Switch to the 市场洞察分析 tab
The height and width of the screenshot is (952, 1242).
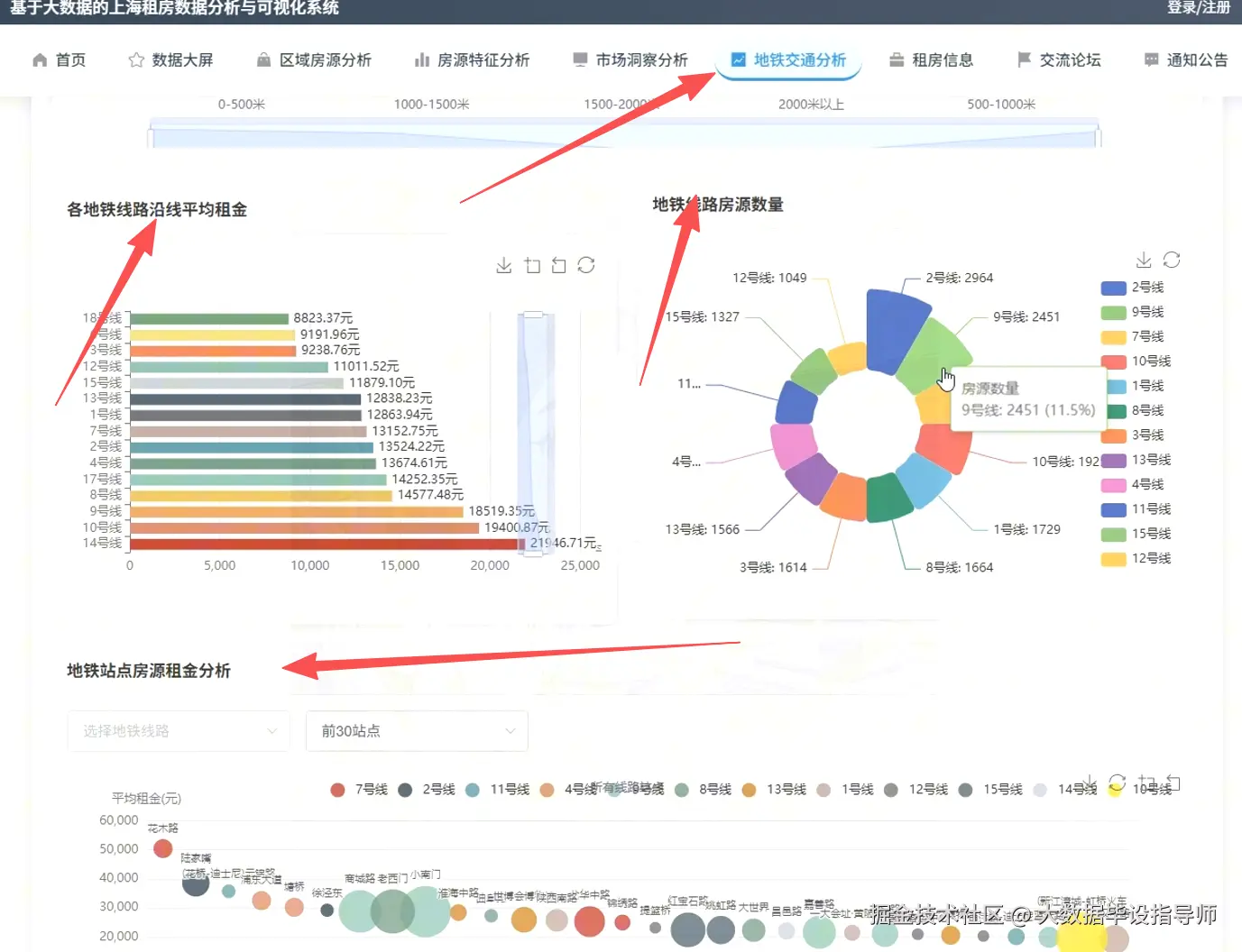tap(640, 59)
